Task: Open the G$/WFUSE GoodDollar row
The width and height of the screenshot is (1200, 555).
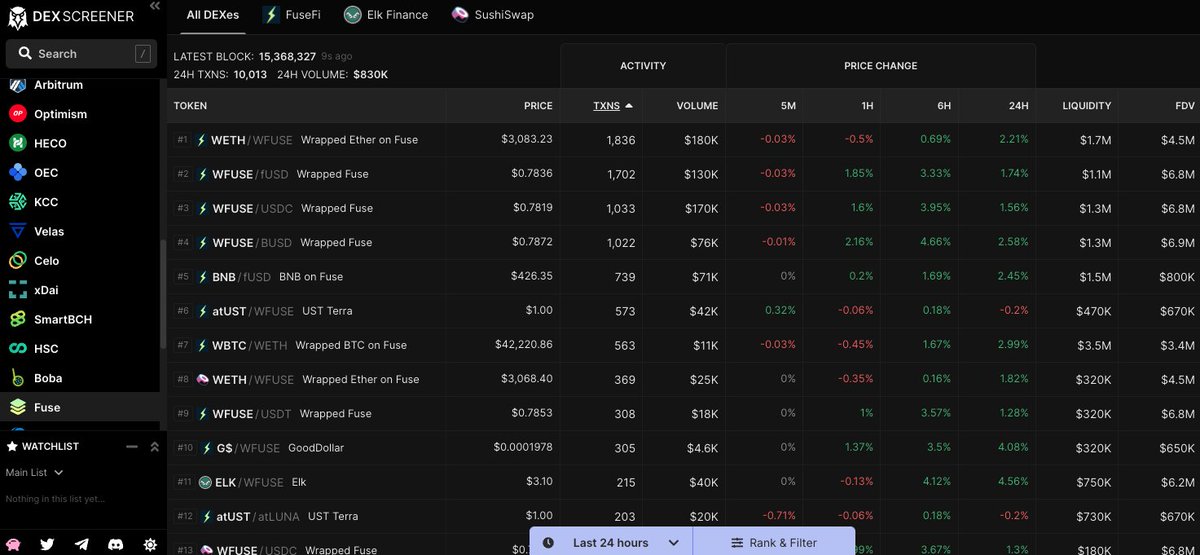Action: click(x=683, y=448)
